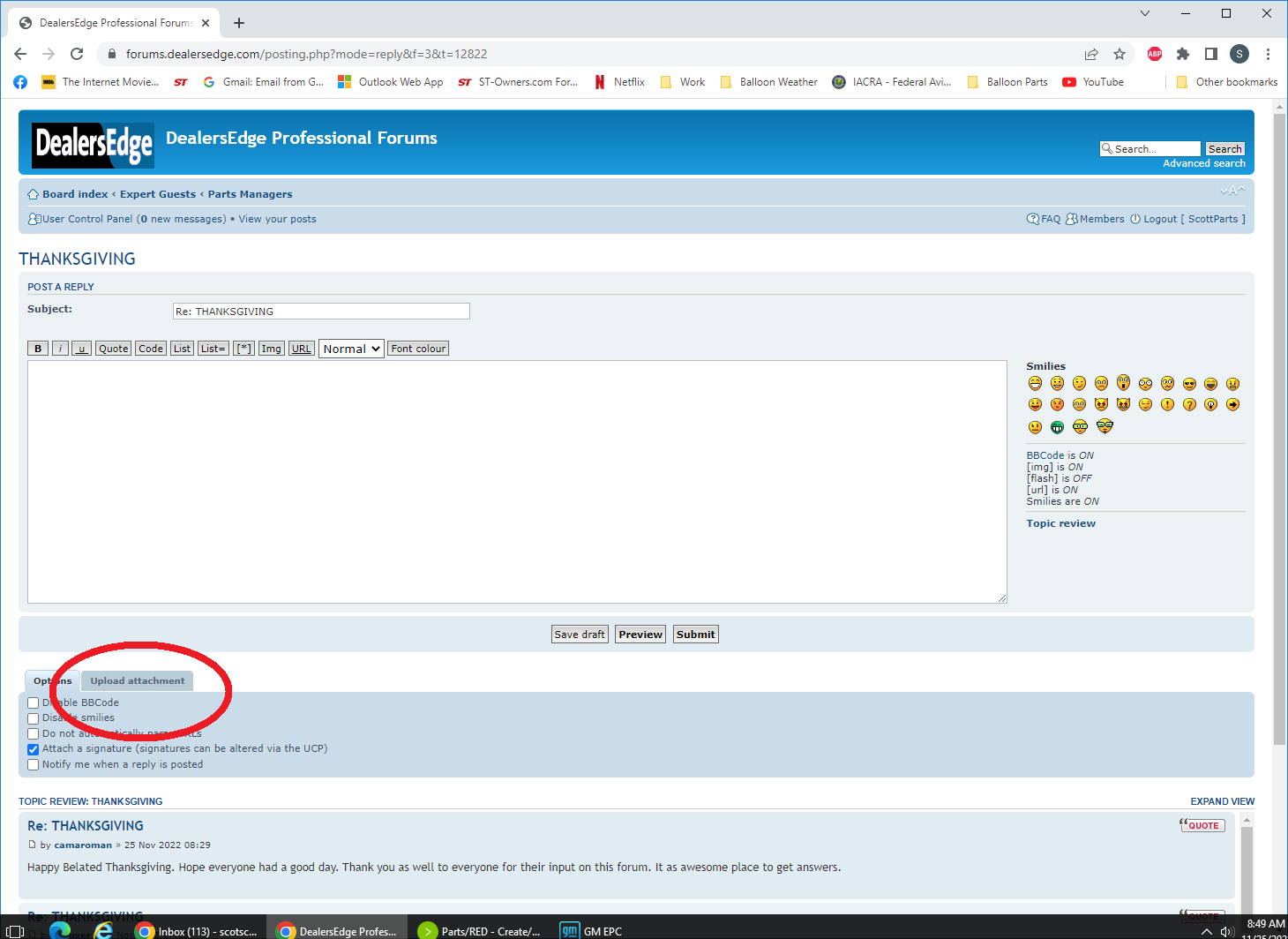
Task: Click the forum search box
Action: (1150, 149)
